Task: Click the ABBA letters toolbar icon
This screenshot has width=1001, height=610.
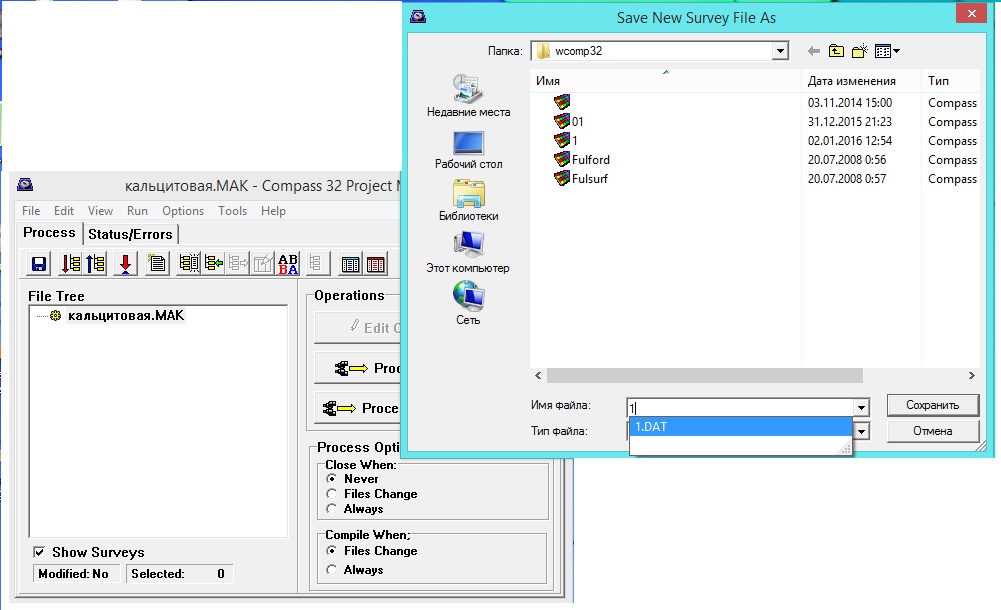Action: tap(288, 264)
